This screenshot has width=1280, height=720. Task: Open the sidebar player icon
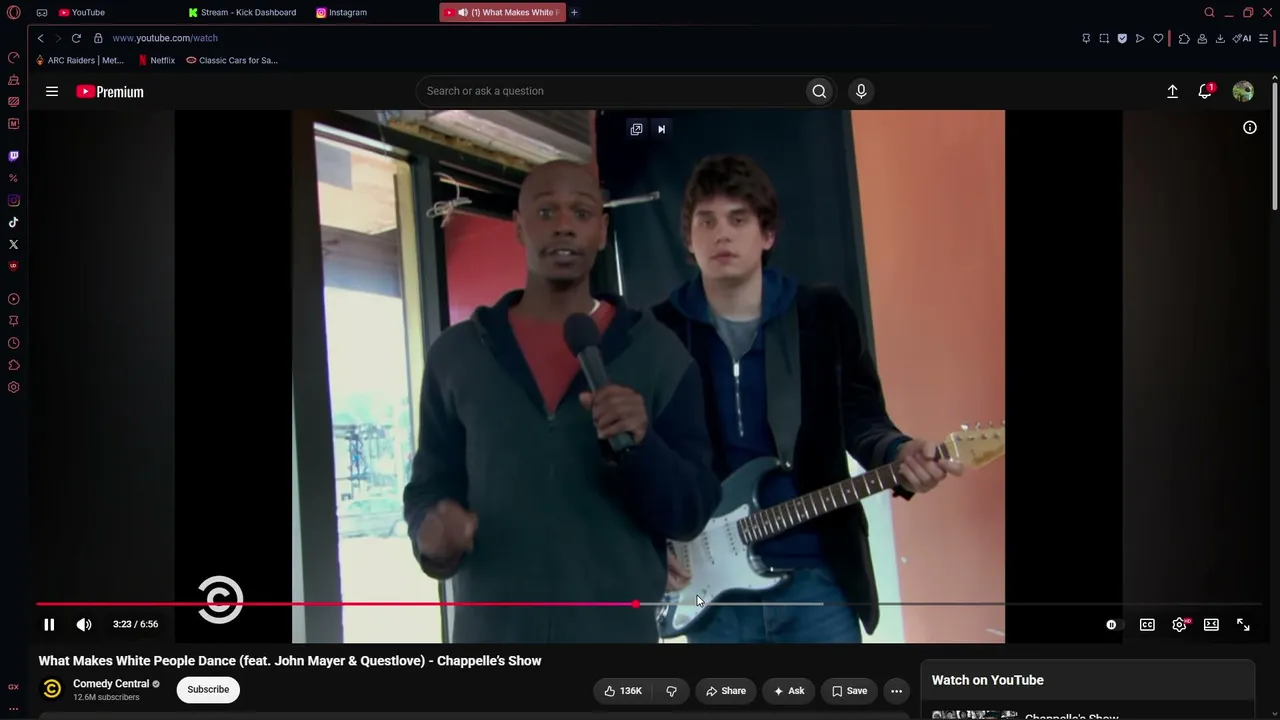pos(13,299)
